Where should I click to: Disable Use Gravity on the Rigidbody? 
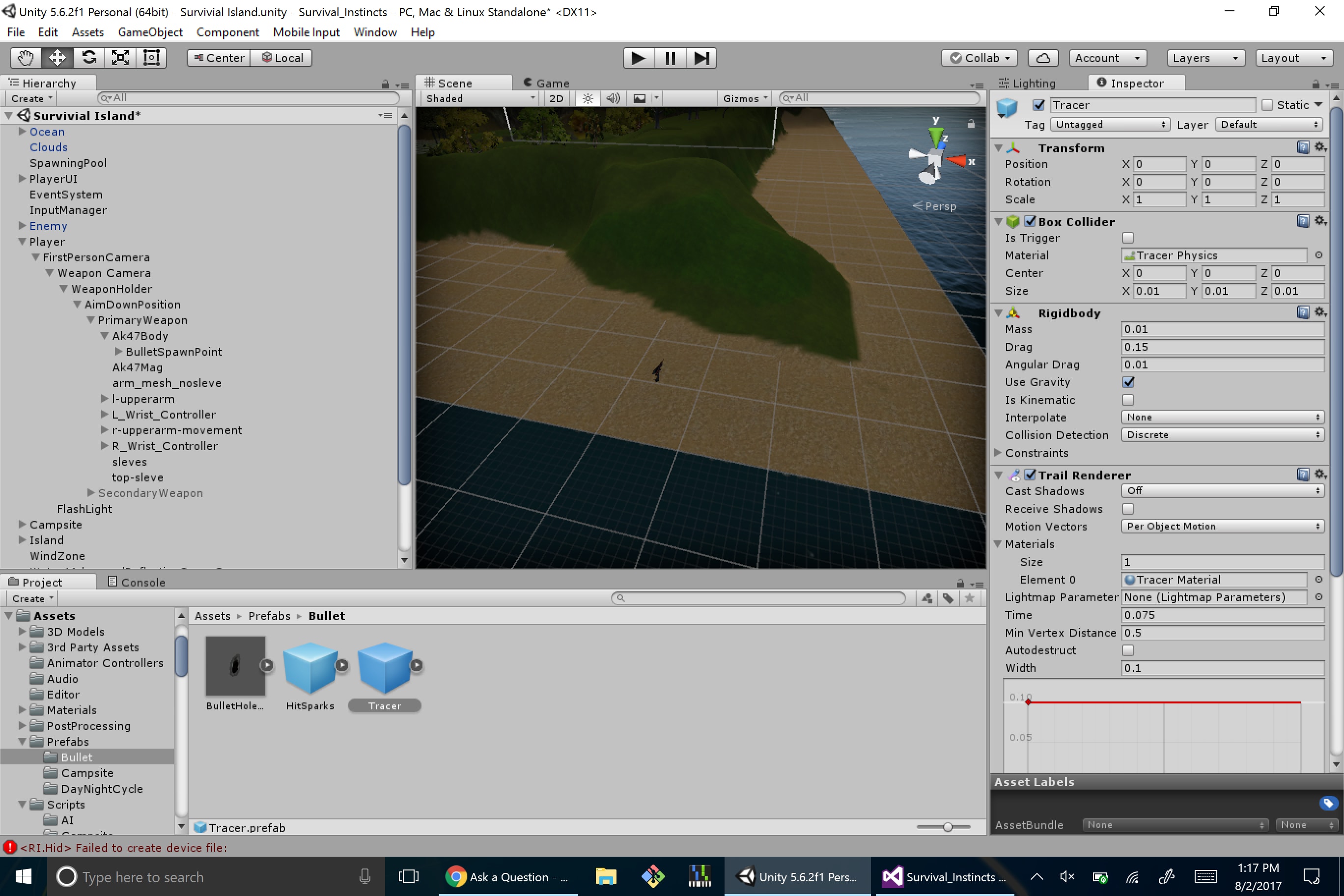point(1127,382)
